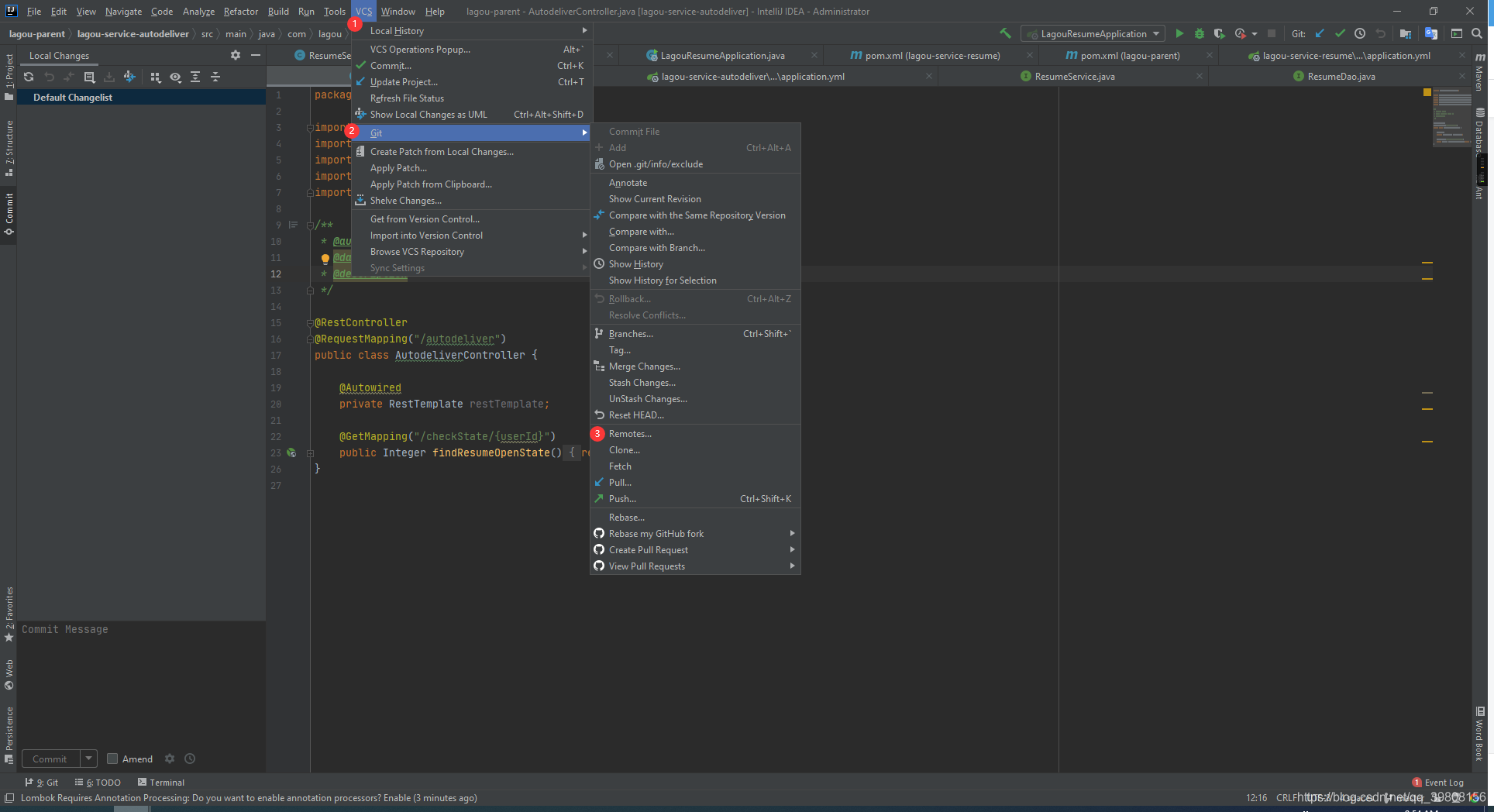Hide the Local Changes panel with the minimize dash

[256, 55]
